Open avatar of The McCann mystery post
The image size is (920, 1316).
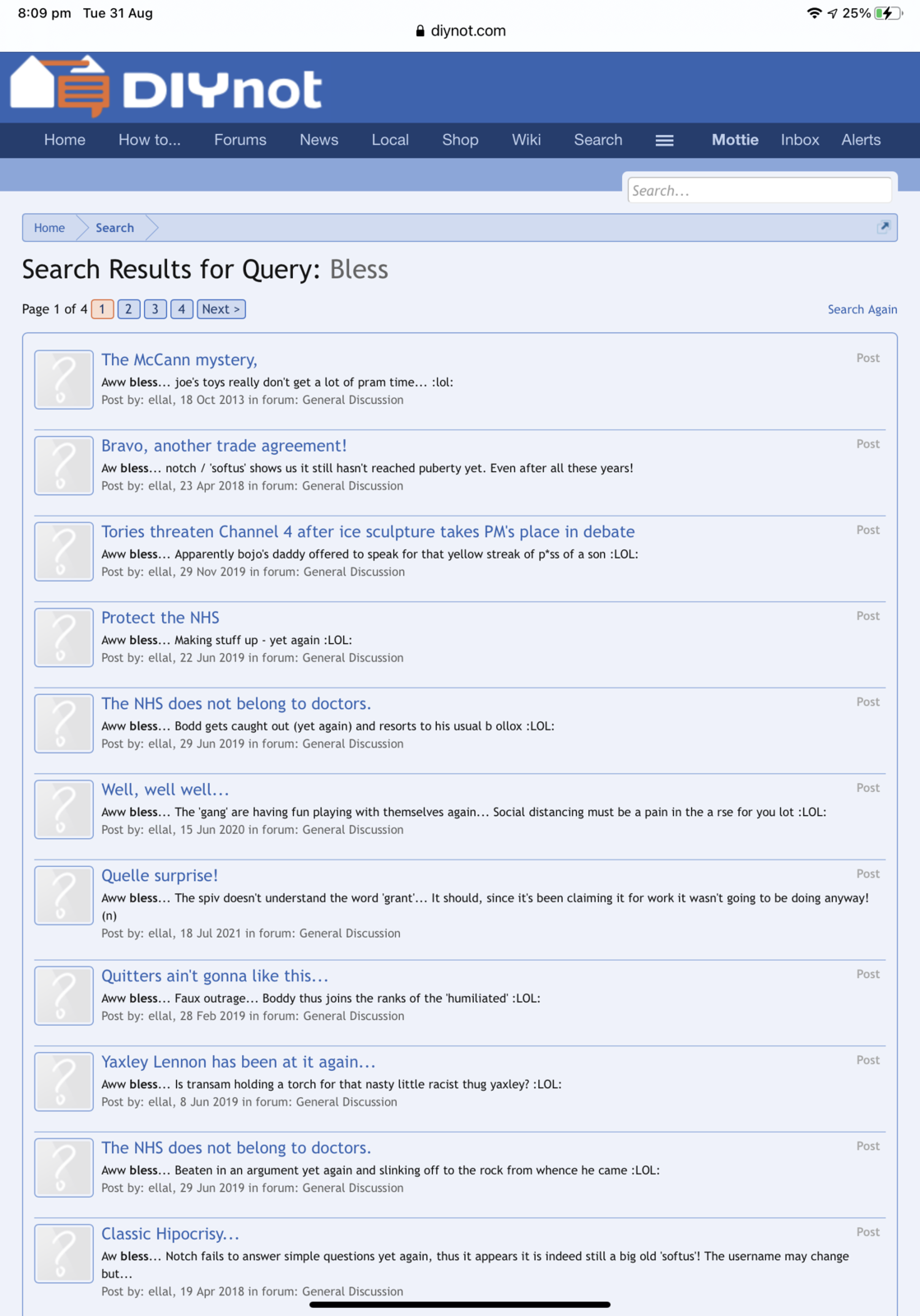(63, 379)
